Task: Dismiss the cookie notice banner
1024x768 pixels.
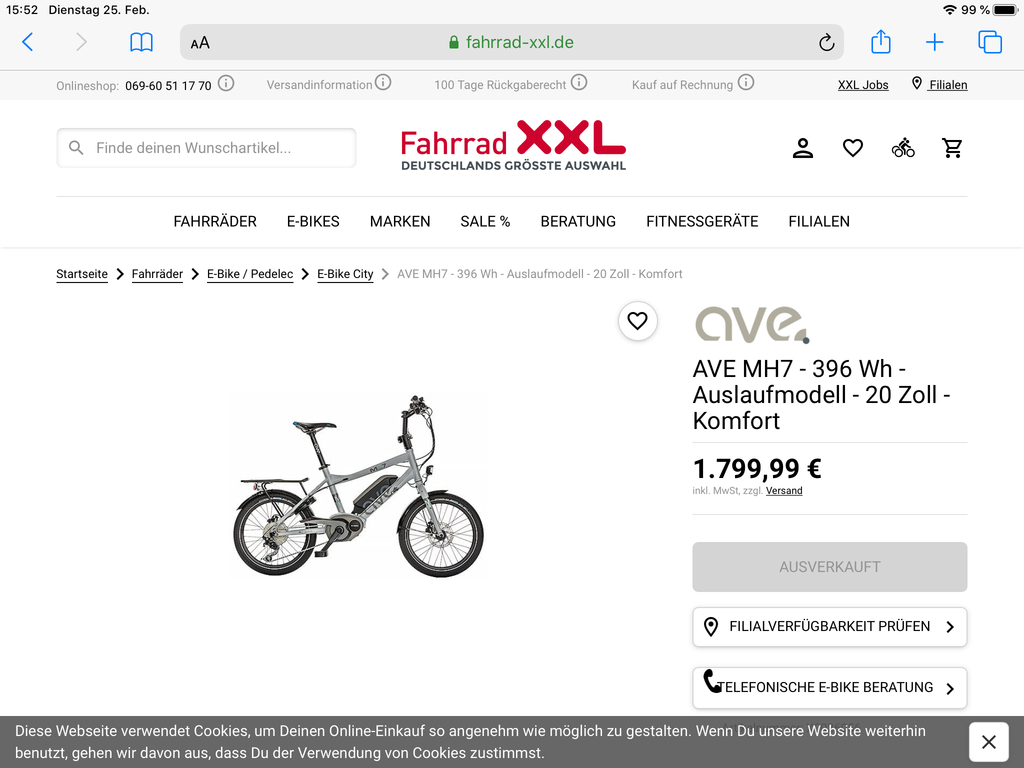Action: (988, 742)
